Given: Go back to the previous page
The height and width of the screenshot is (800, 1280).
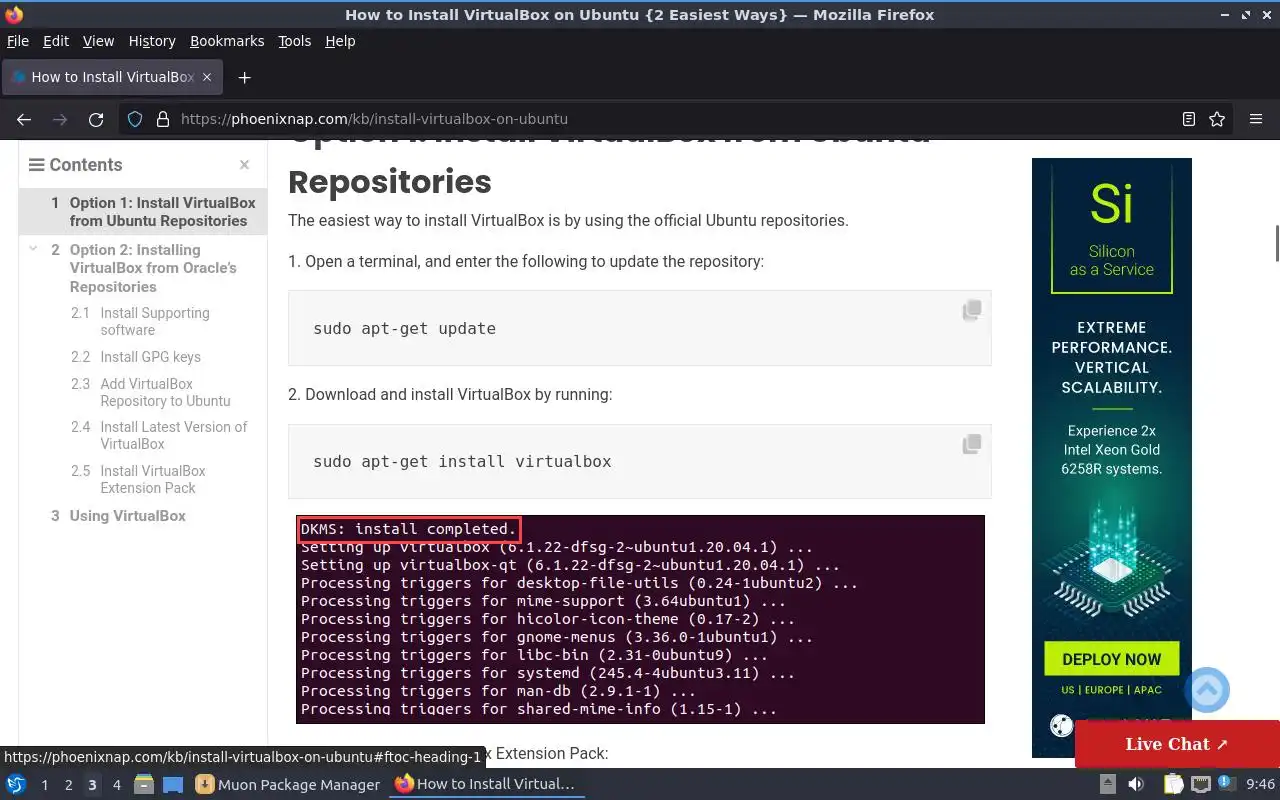Looking at the screenshot, I should [24, 119].
